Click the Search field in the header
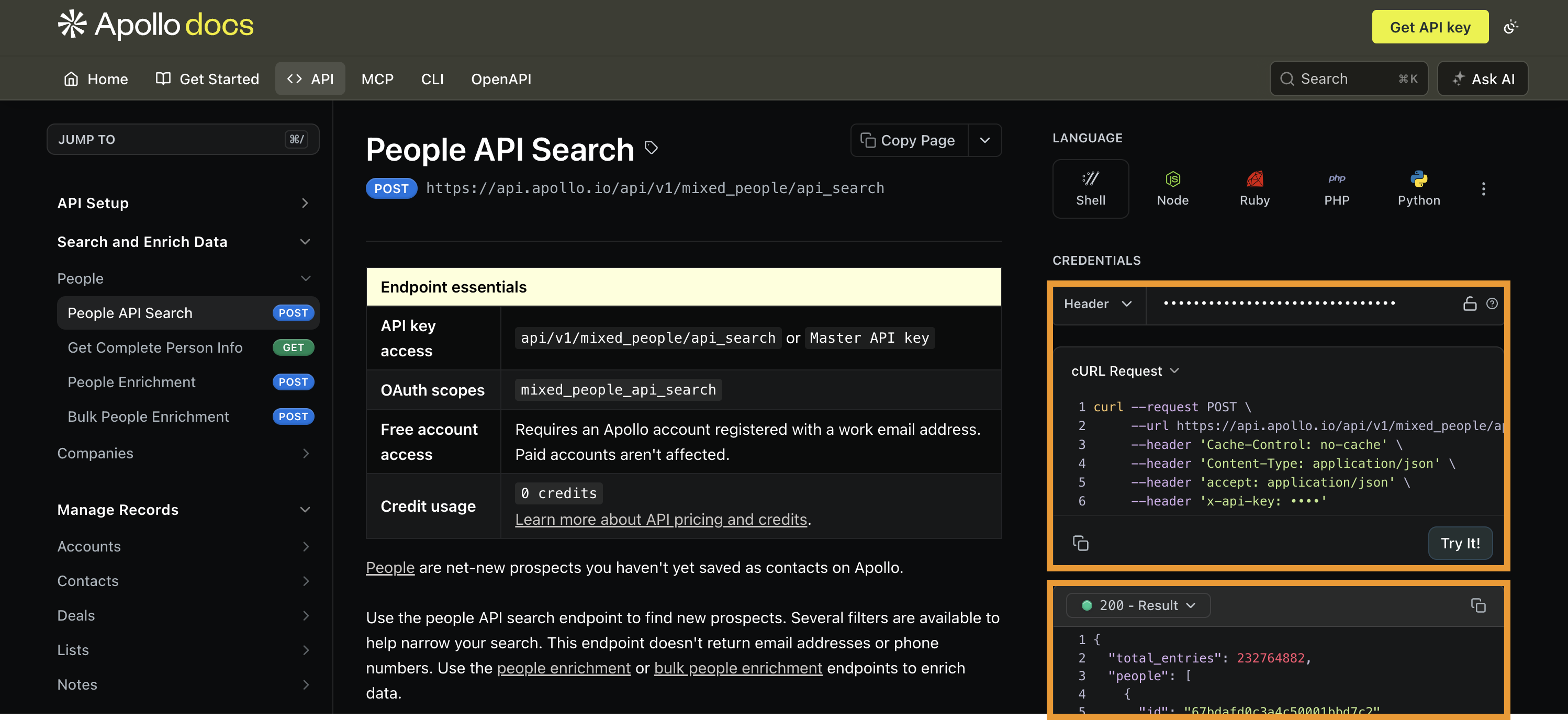The image size is (1568, 720). (1349, 78)
